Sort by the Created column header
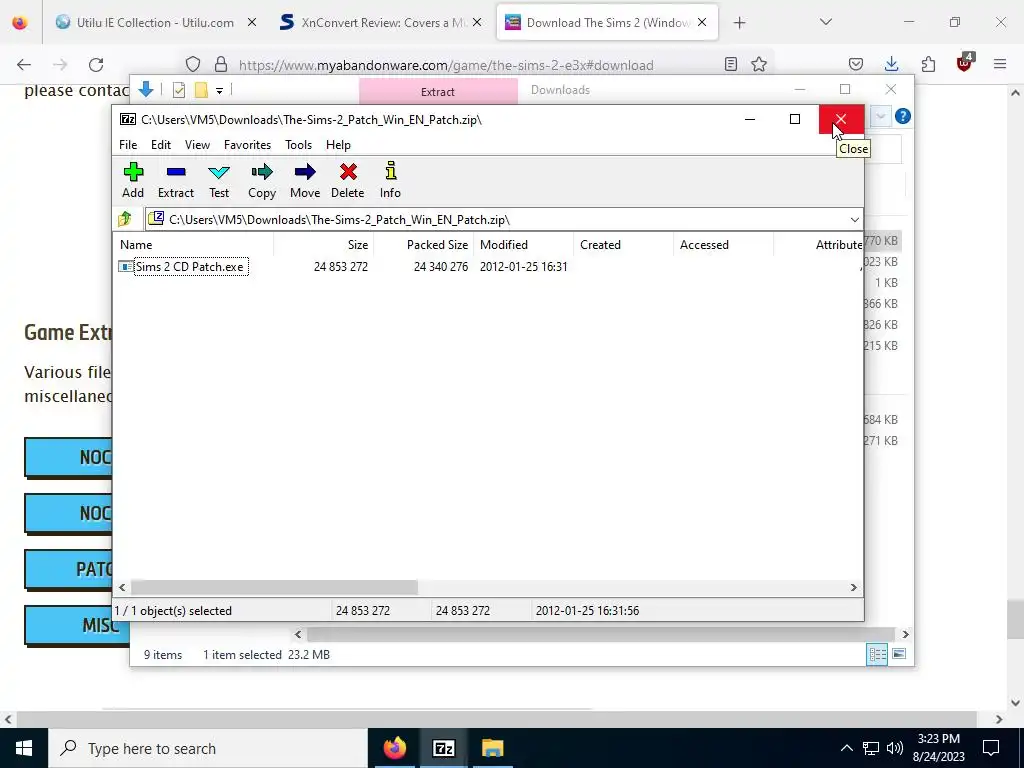Viewport: 1024px width, 768px height. 624,245
